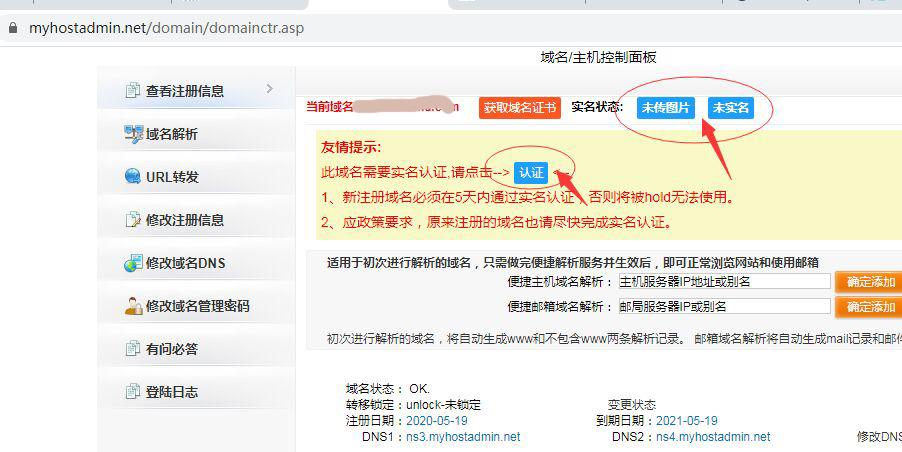Click 确定添加 for 便捷邮箱域名解析
The height and width of the screenshot is (452, 902).
[870, 307]
